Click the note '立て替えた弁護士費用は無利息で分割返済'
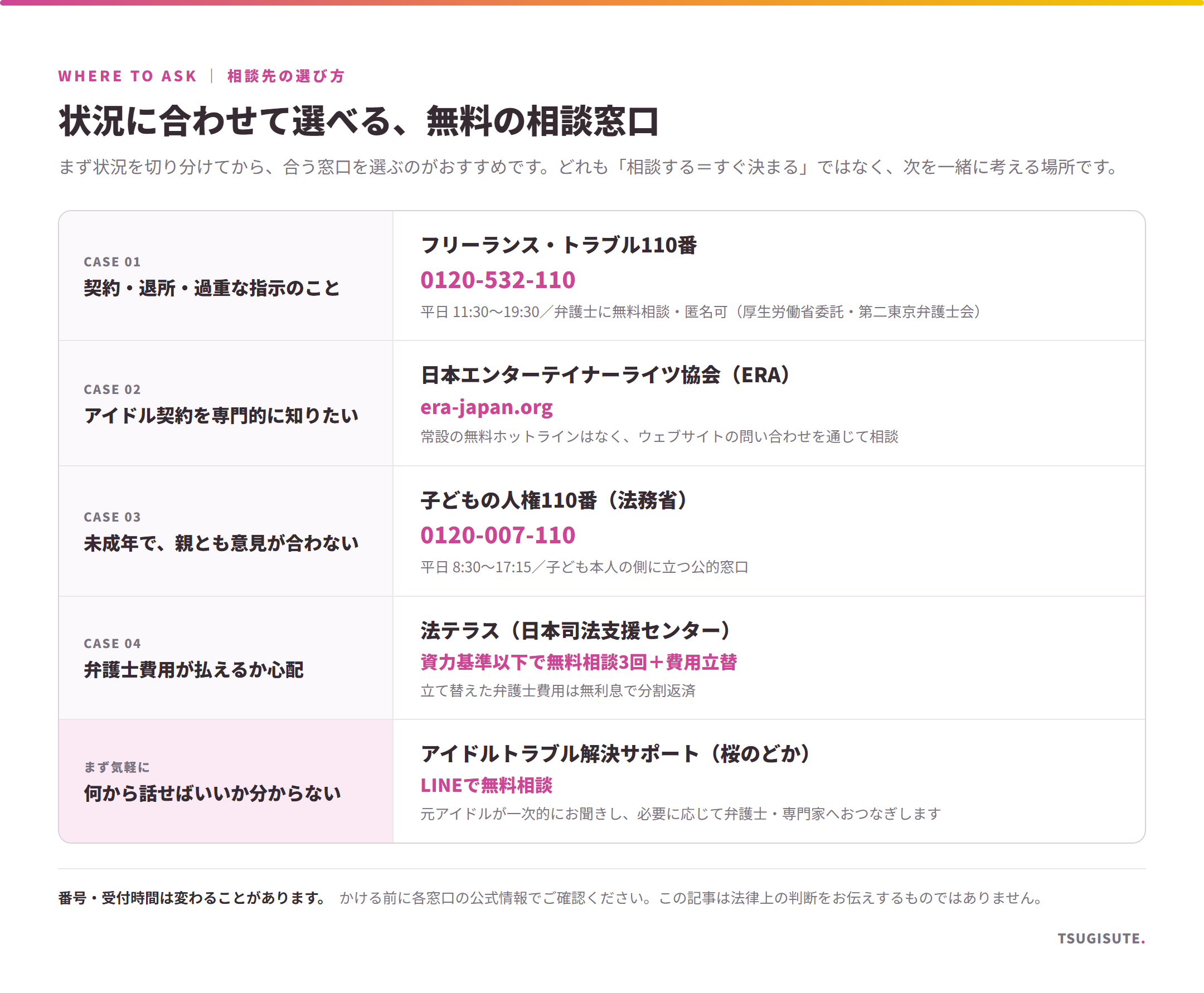 point(558,690)
